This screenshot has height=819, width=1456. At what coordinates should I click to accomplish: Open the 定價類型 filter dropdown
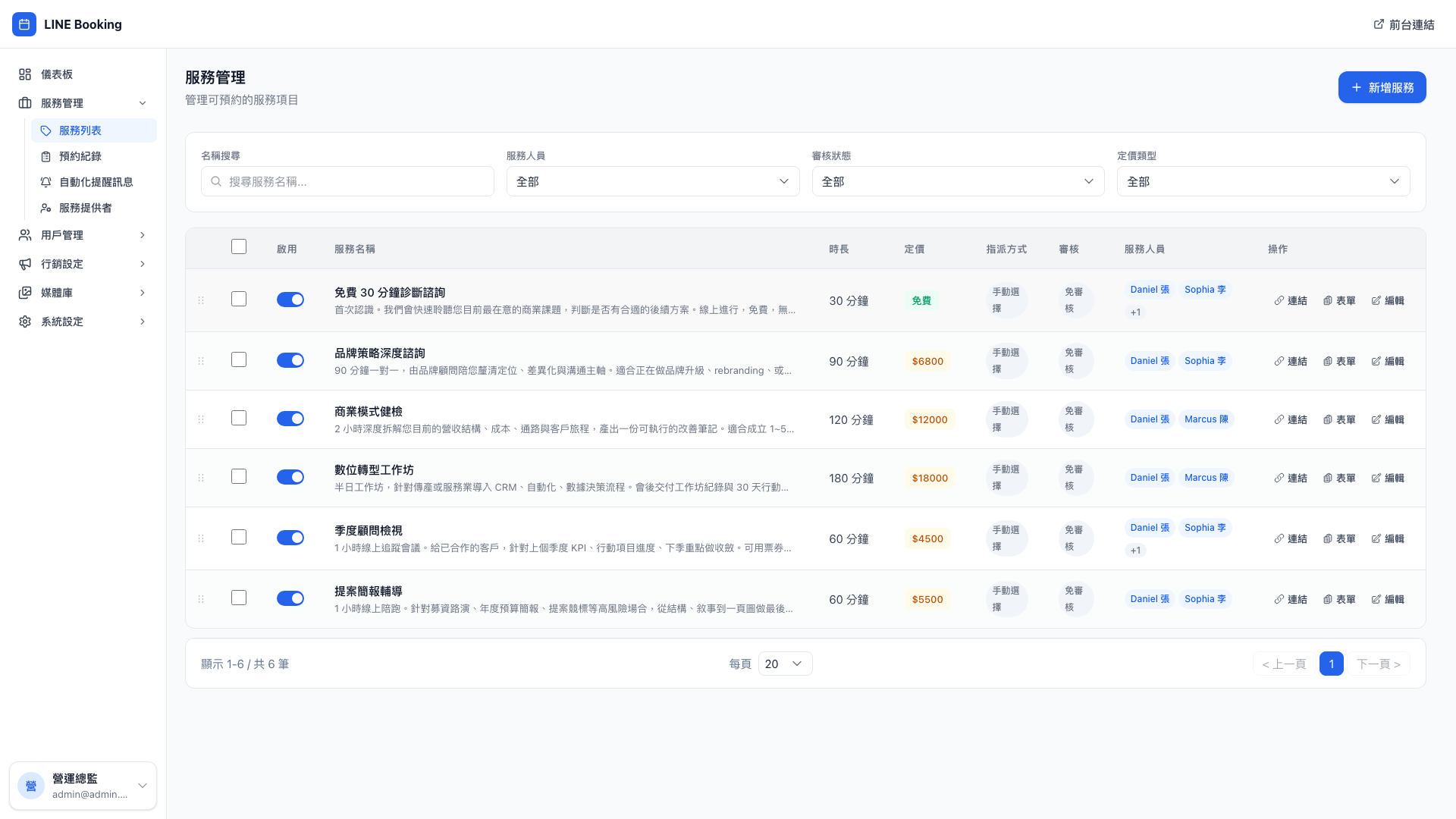click(x=1263, y=181)
